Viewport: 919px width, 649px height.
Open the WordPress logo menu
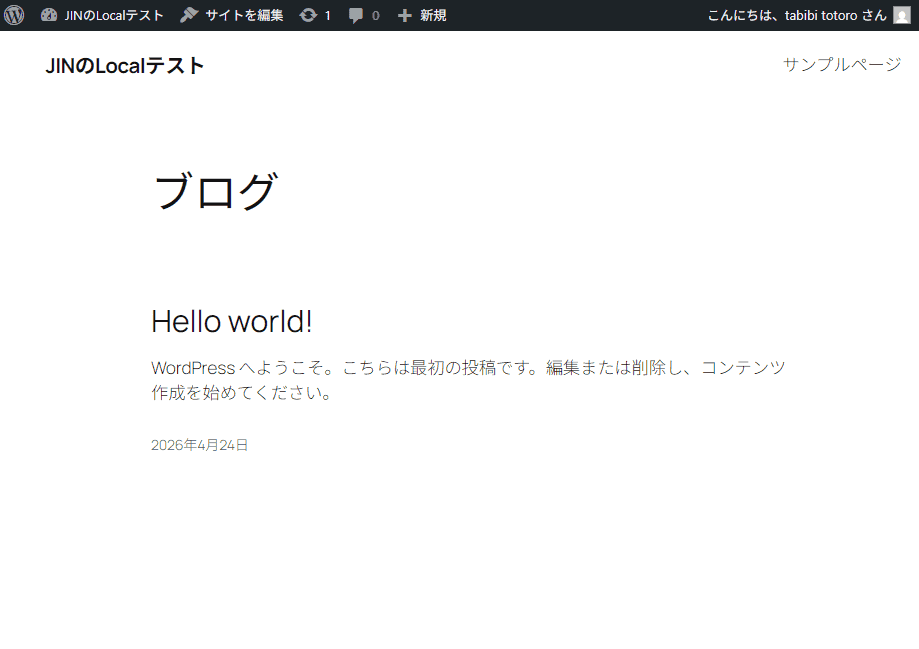click(14, 15)
